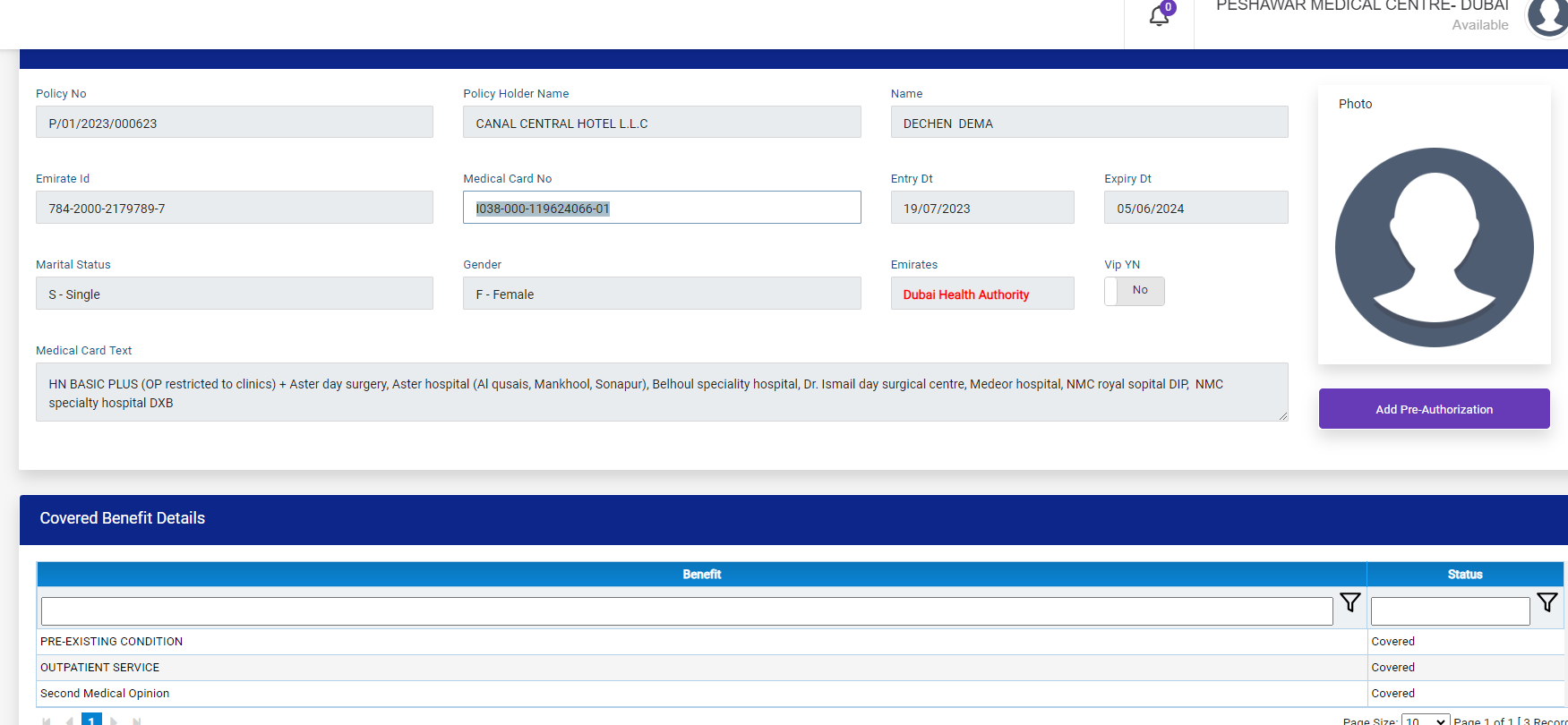1568x725 pixels.
Task: Open the Page Size dropdown
Action: [x=1425, y=721]
